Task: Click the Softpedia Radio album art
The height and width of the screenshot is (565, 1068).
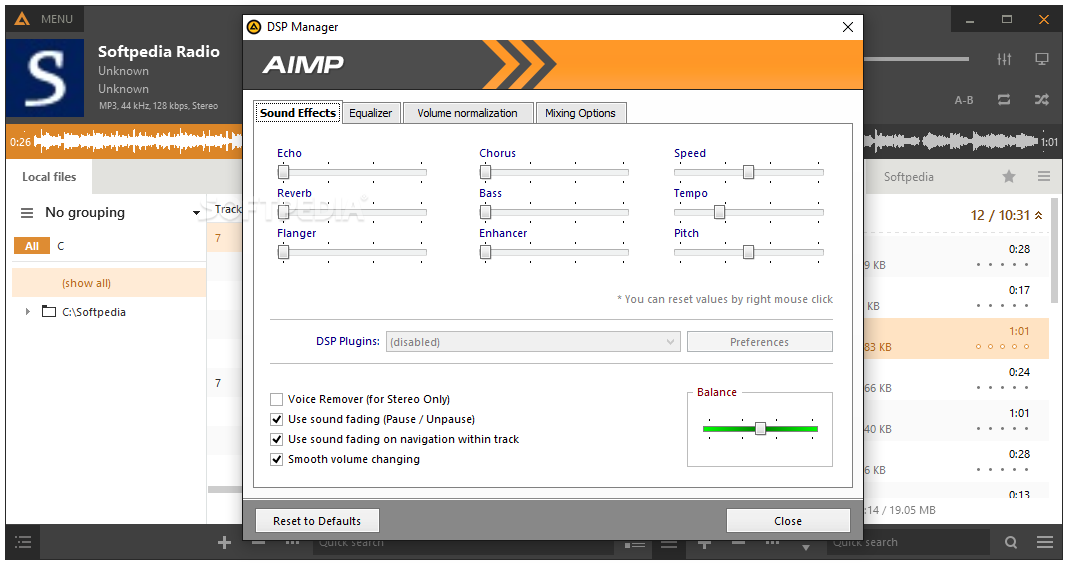Action: click(x=45, y=78)
